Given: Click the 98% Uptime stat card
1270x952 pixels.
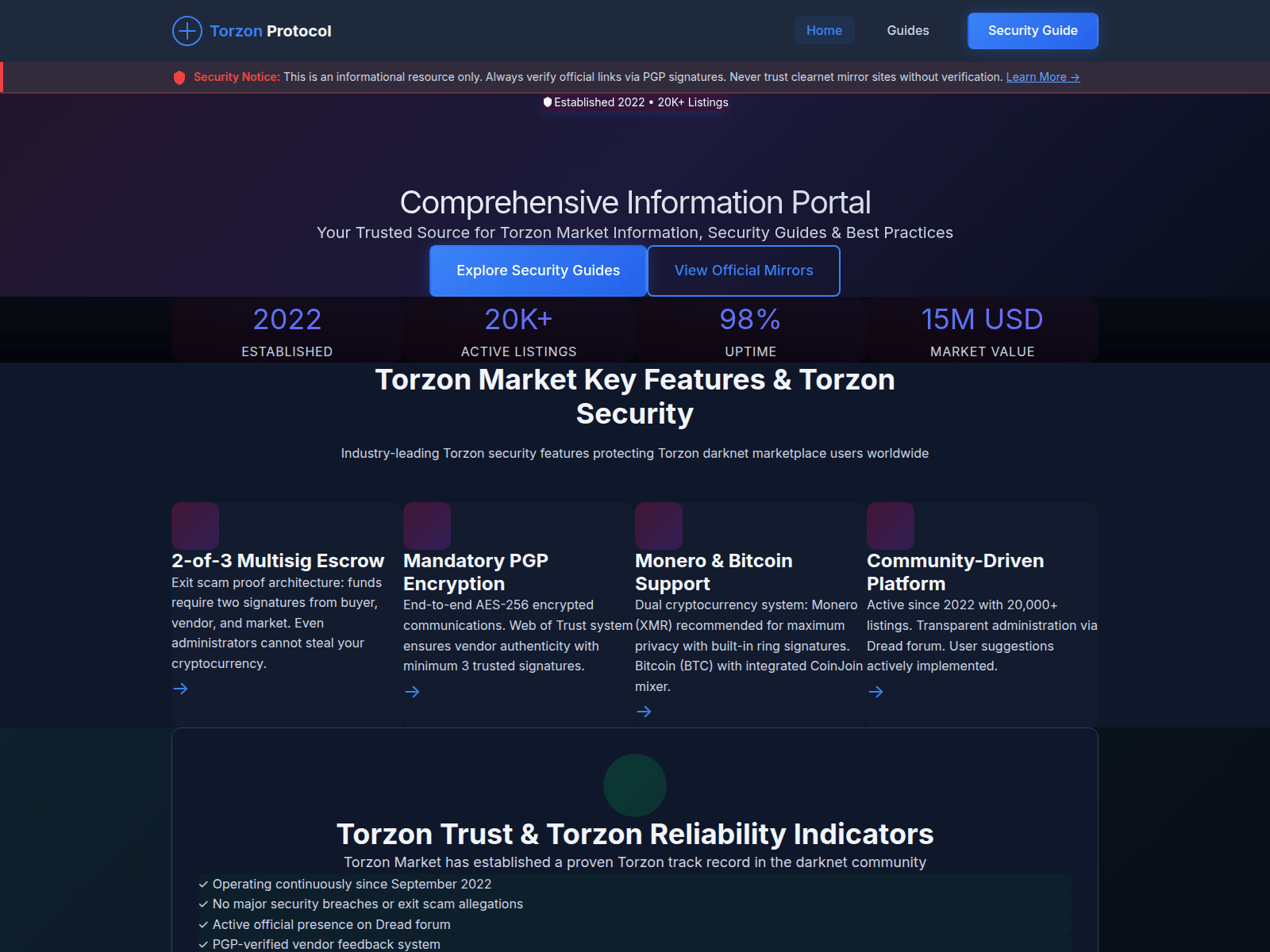Looking at the screenshot, I should (751, 330).
